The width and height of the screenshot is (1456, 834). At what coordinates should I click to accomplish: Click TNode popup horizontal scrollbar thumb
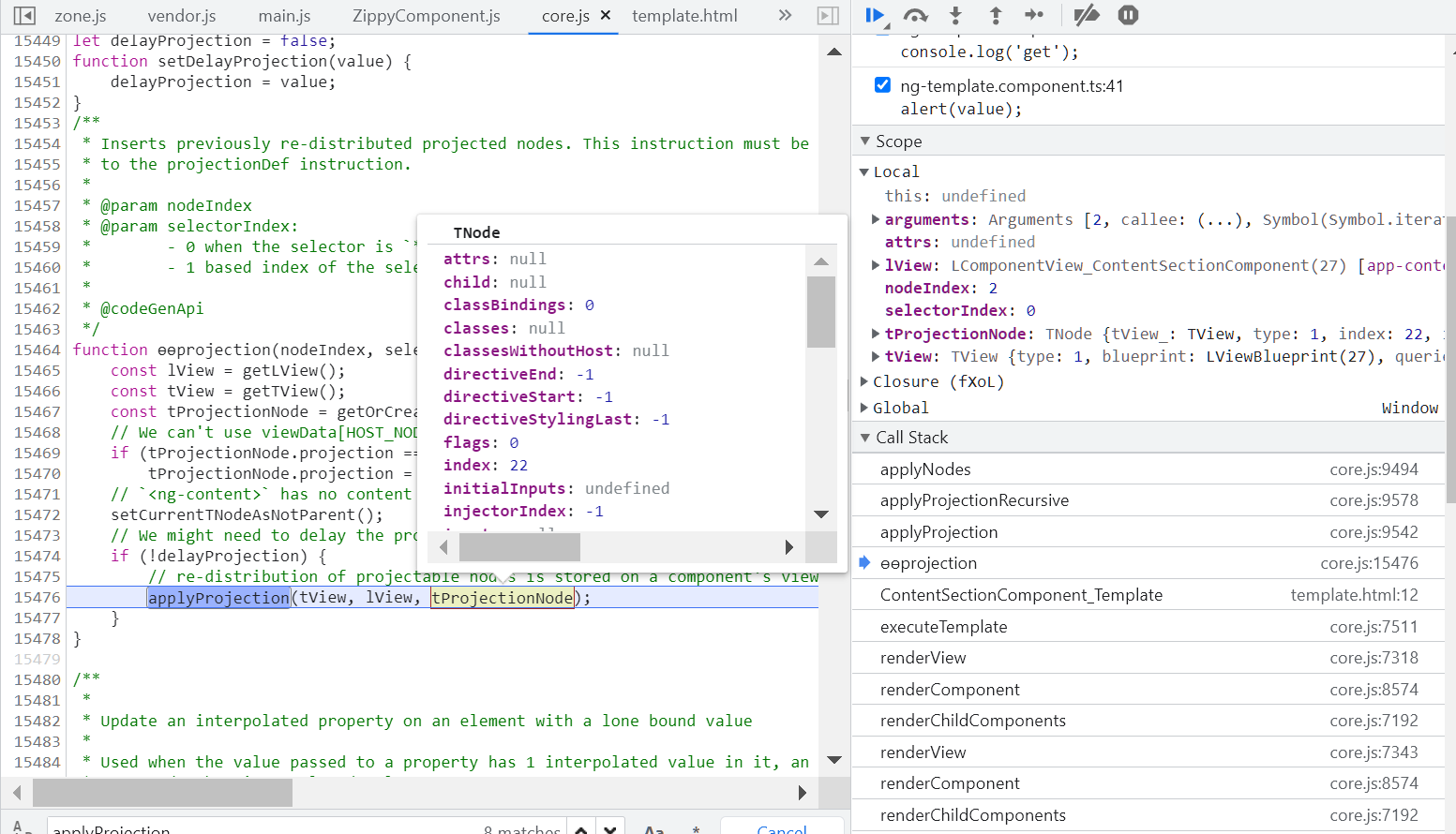519,547
